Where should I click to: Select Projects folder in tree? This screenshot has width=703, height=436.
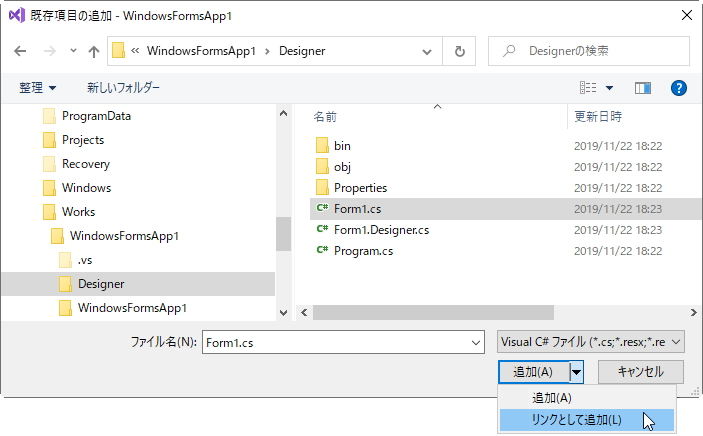(74, 140)
